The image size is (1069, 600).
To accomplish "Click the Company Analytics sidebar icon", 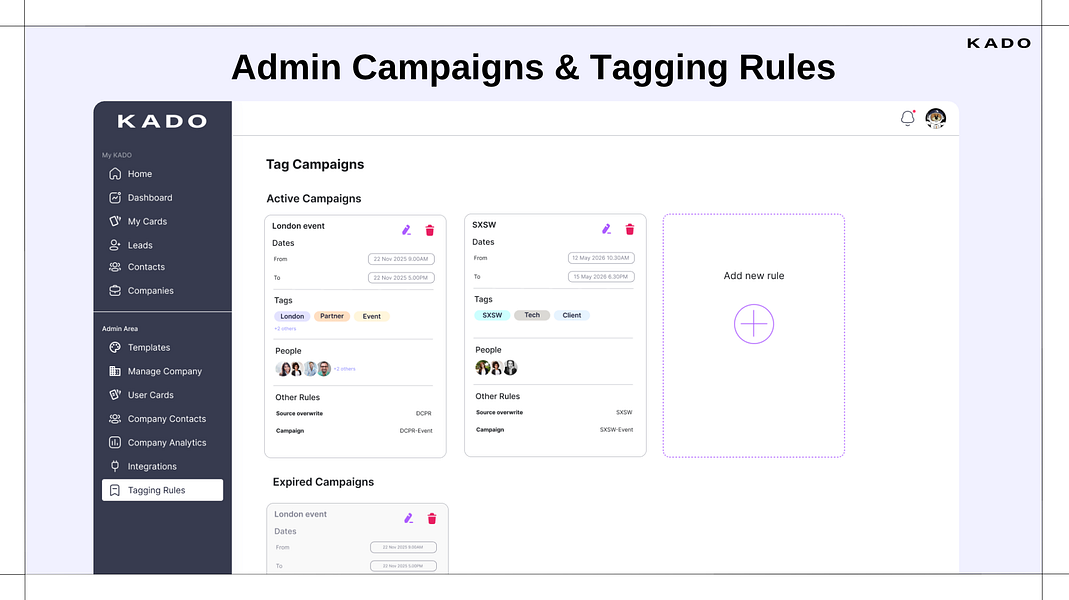I will click(115, 442).
